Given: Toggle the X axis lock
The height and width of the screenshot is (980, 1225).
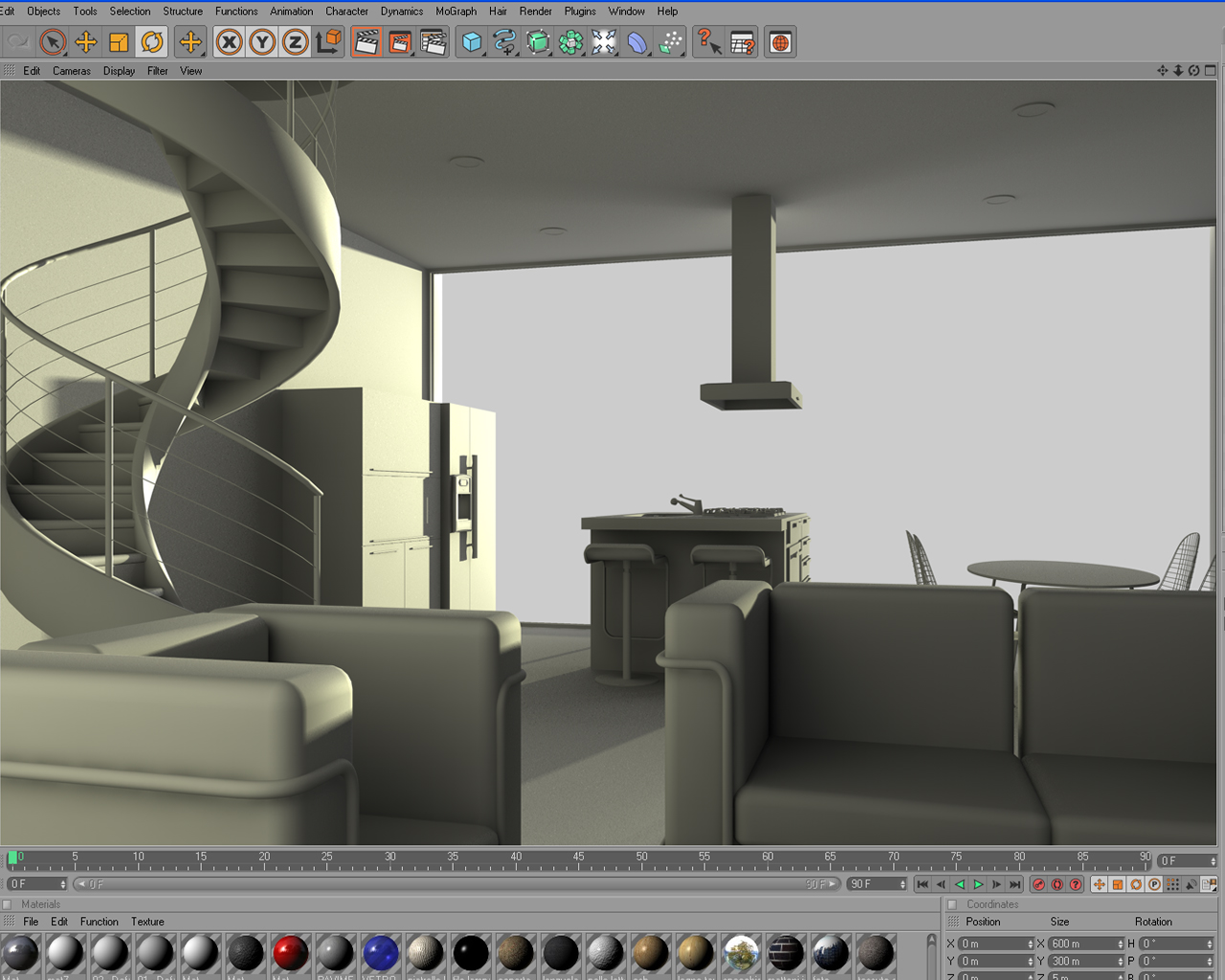Looking at the screenshot, I should pyautogui.click(x=229, y=42).
